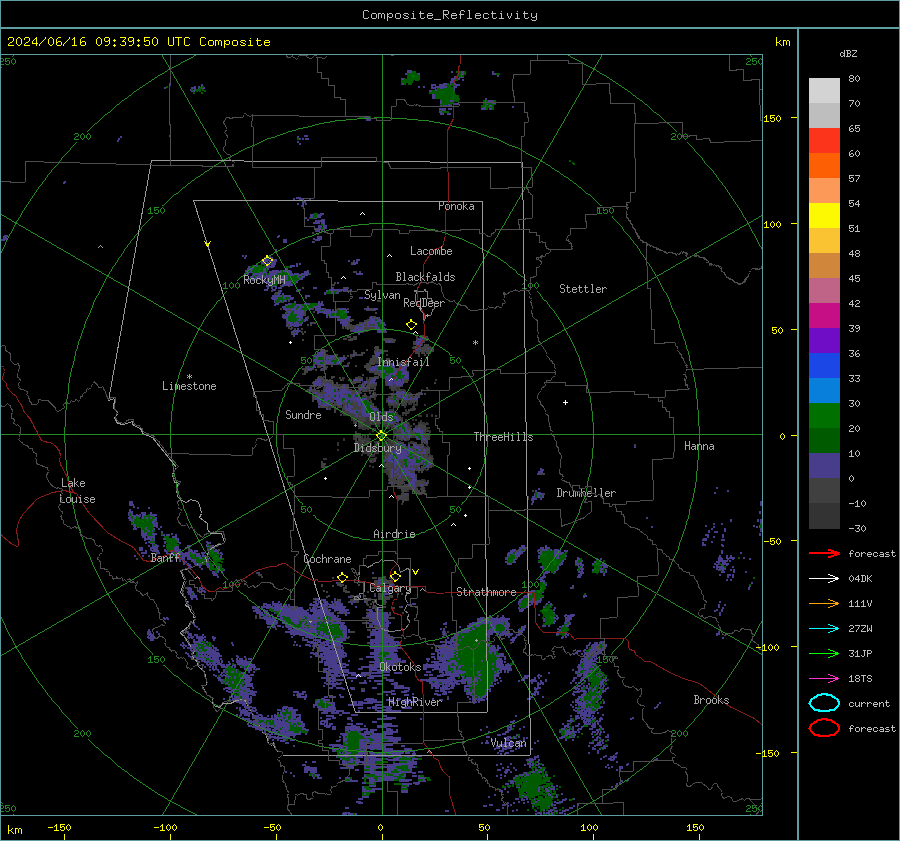Viewport: 900px width, 841px height.
Task: Click the dBZ legend heading
Action: coord(848,53)
